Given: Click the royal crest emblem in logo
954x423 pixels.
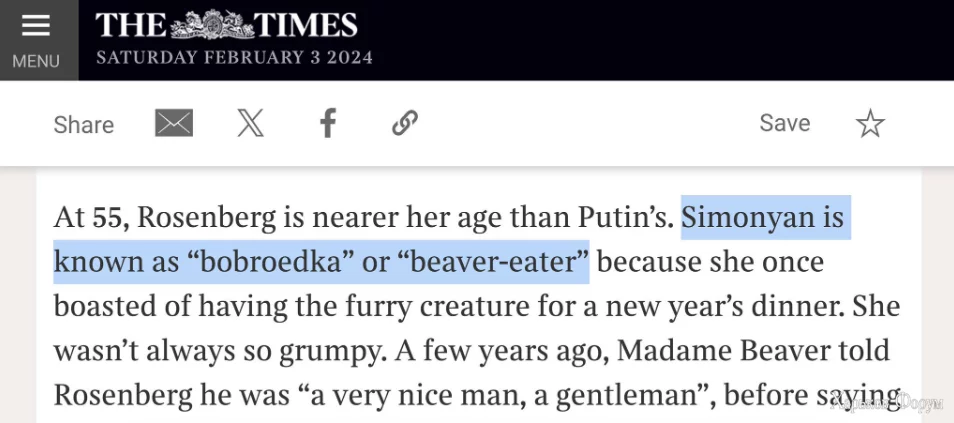Looking at the screenshot, I should (x=211, y=25).
